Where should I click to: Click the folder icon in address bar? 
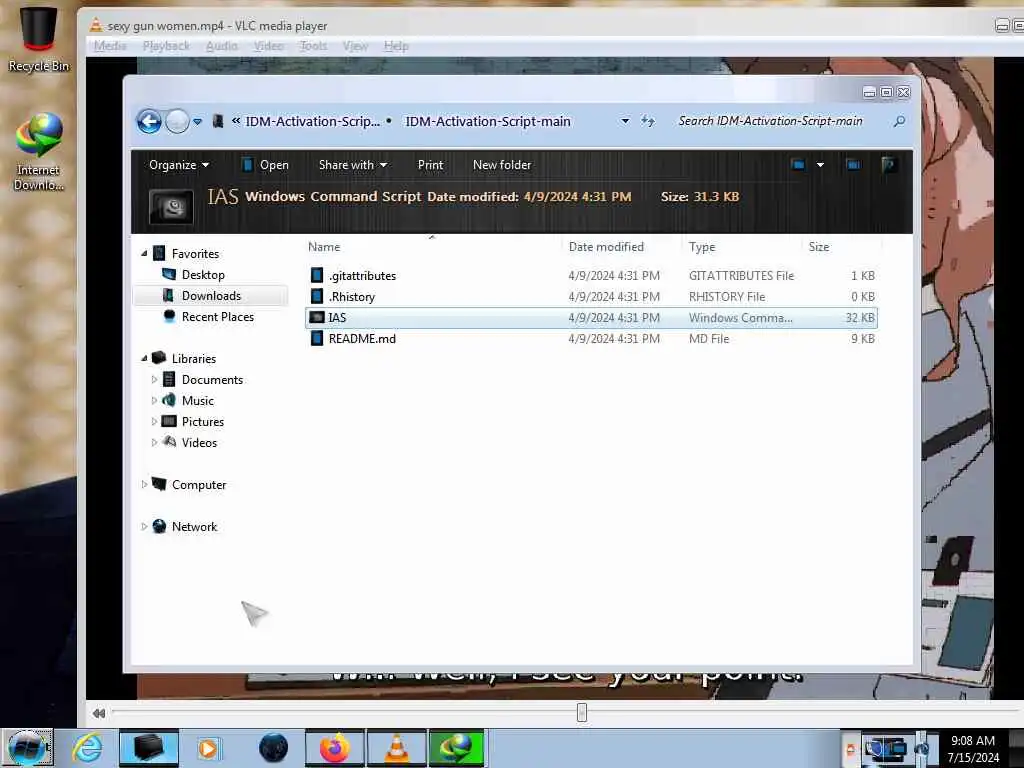(218, 121)
